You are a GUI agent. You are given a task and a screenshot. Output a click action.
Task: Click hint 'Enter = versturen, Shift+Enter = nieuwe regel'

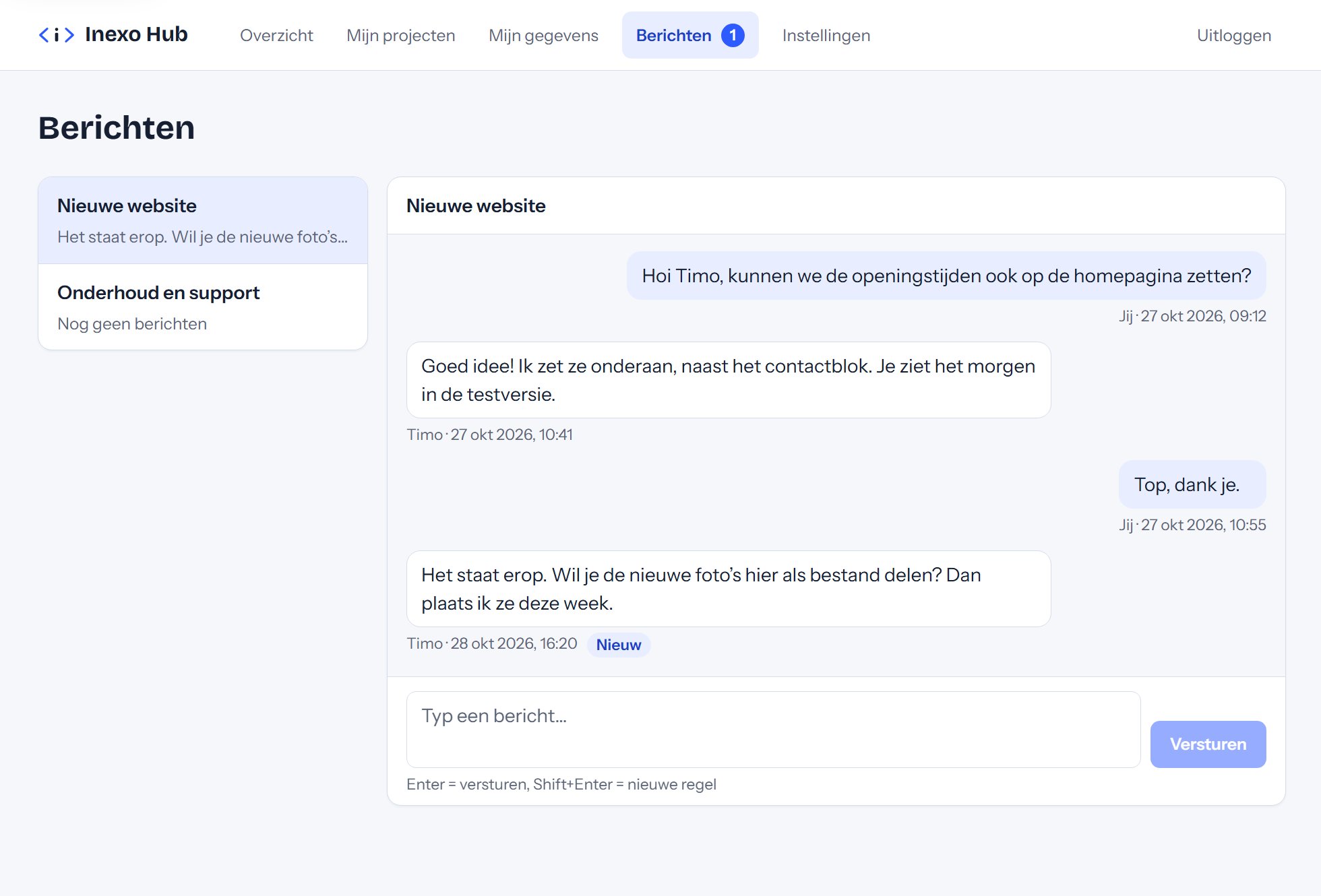pyautogui.click(x=561, y=784)
